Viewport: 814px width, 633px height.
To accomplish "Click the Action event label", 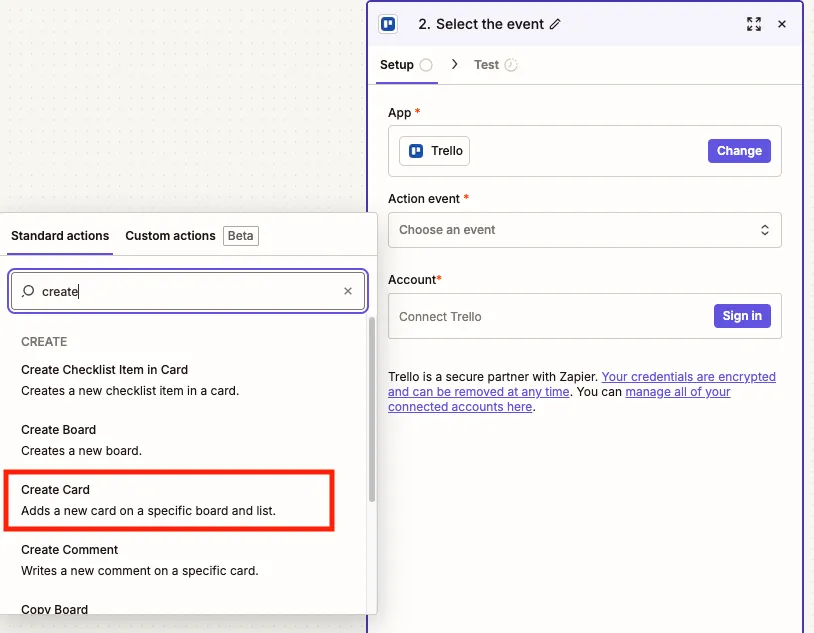I will [424, 198].
